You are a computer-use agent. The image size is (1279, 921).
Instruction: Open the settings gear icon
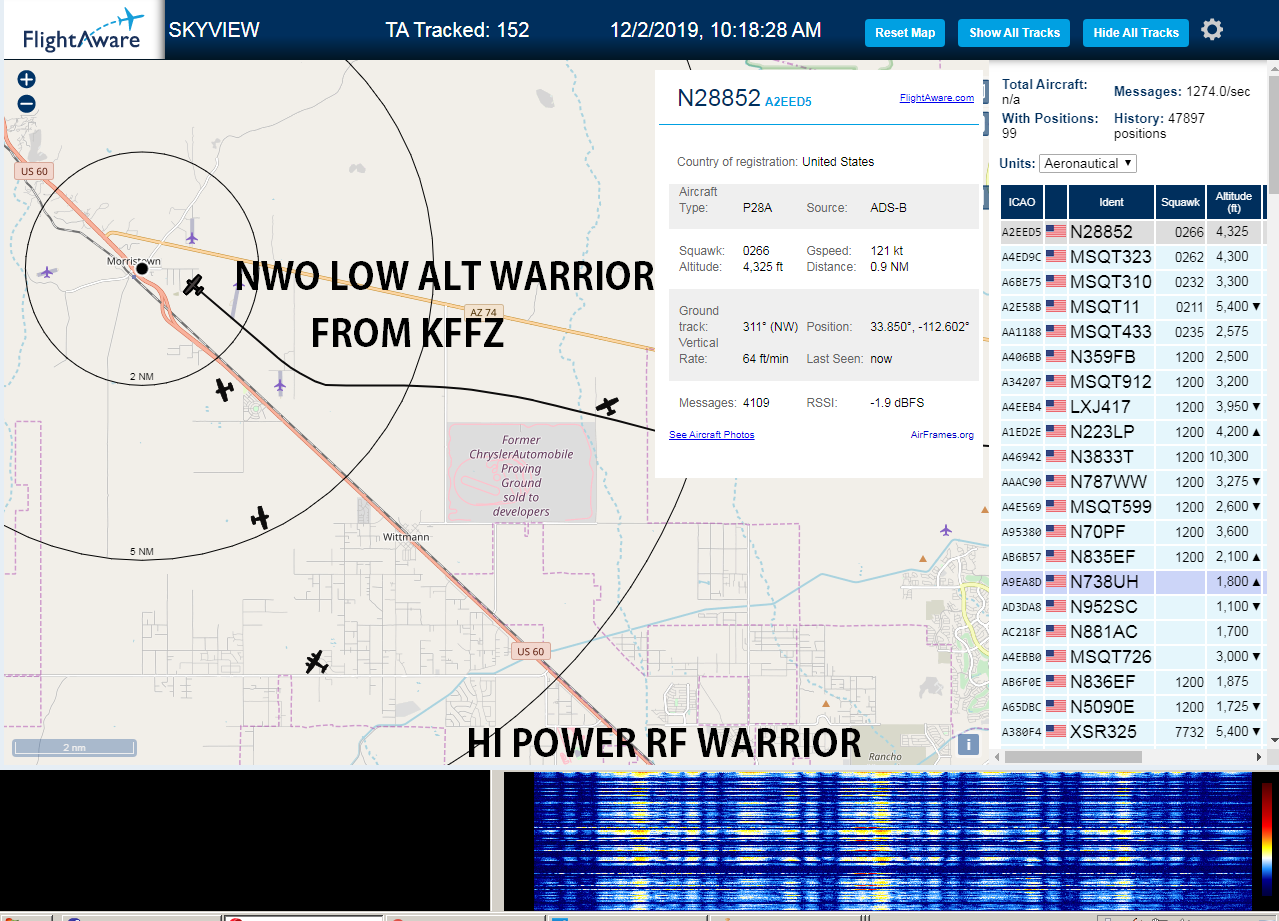click(x=1212, y=30)
